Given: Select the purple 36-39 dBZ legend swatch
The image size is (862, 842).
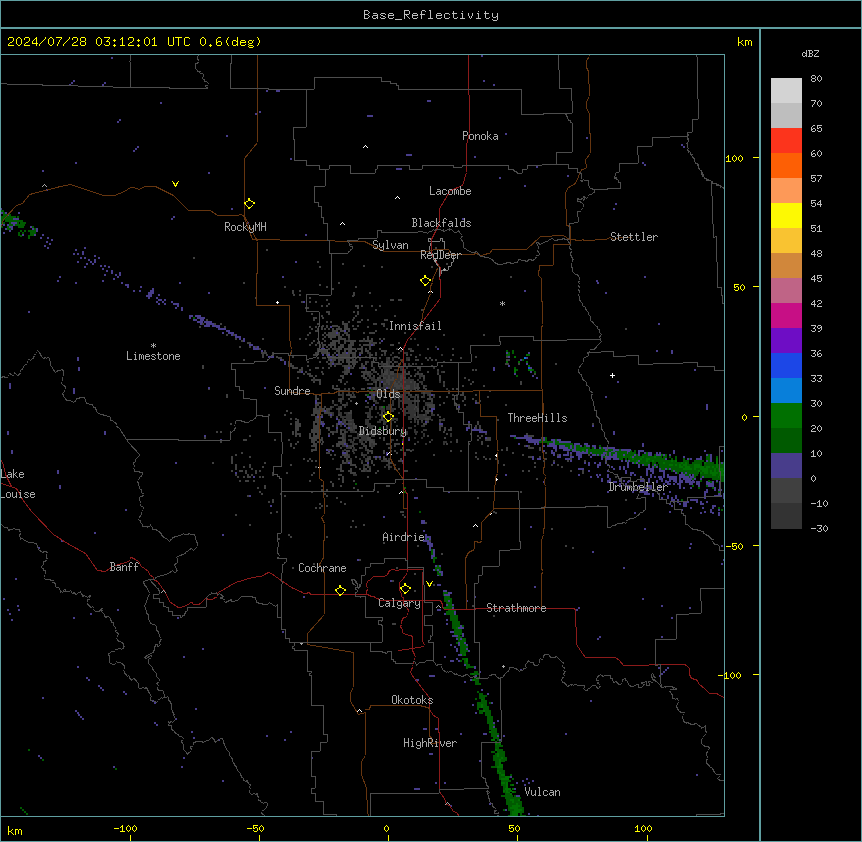Looking at the screenshot, I should point(786,341).
